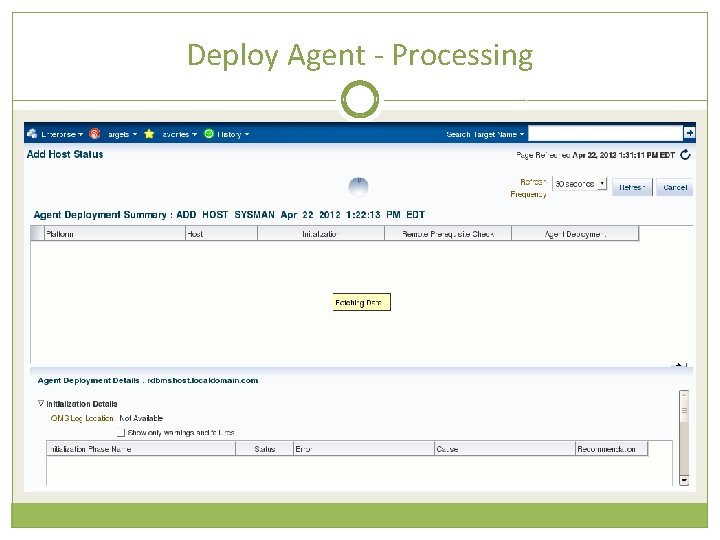Viewport: 720px width, 540px height.
Task: Click the page refresh circular arrow icon
Action: coord(685,155)
